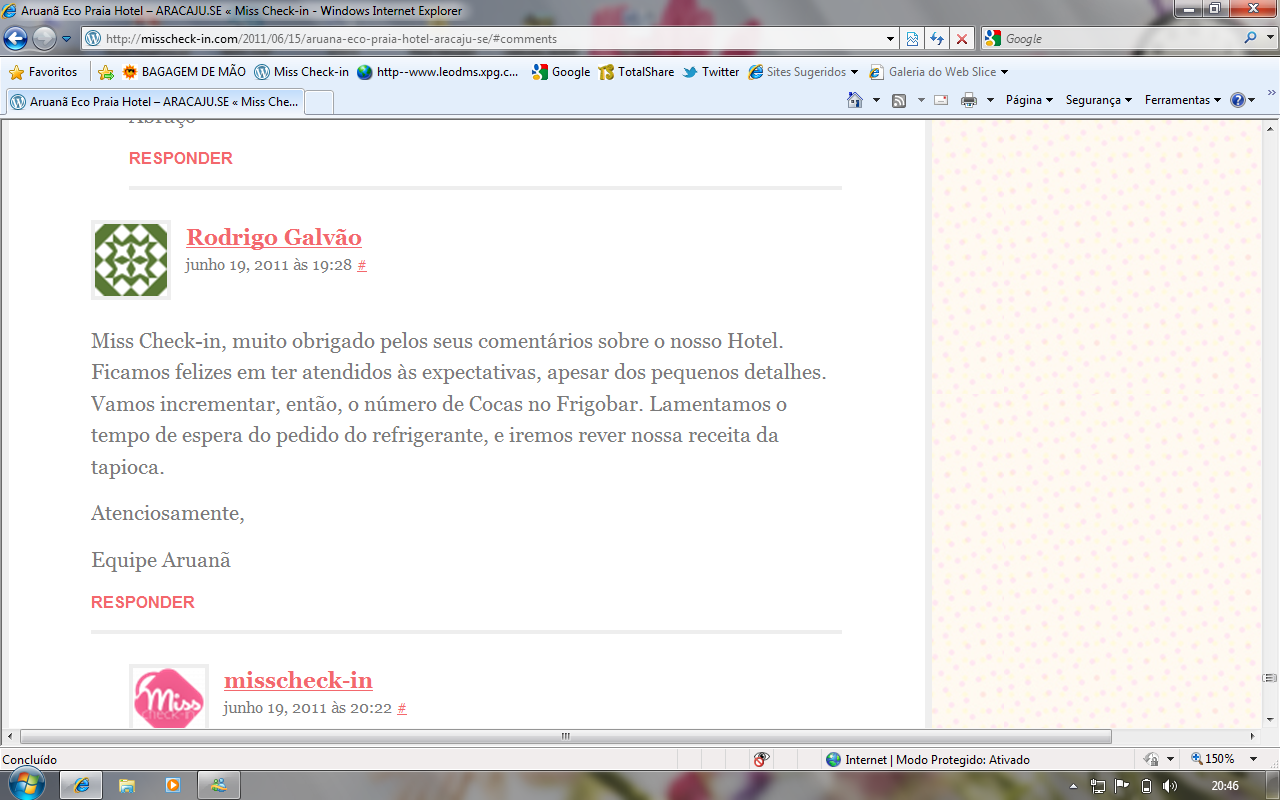Select the Aruanã Eco Praia Hotel tab

[155, 102]
